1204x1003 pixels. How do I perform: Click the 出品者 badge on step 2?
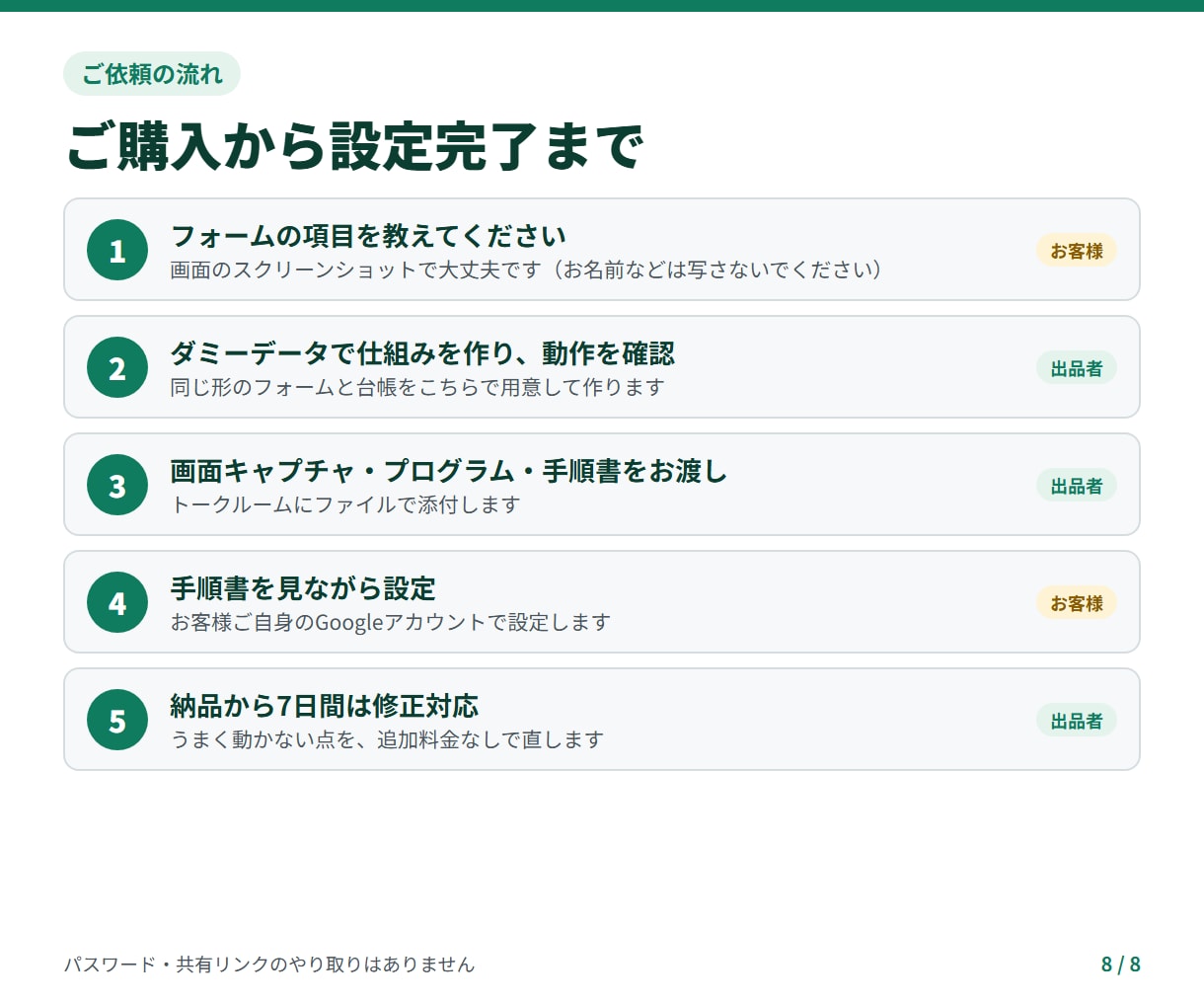tap(1076, 368)
